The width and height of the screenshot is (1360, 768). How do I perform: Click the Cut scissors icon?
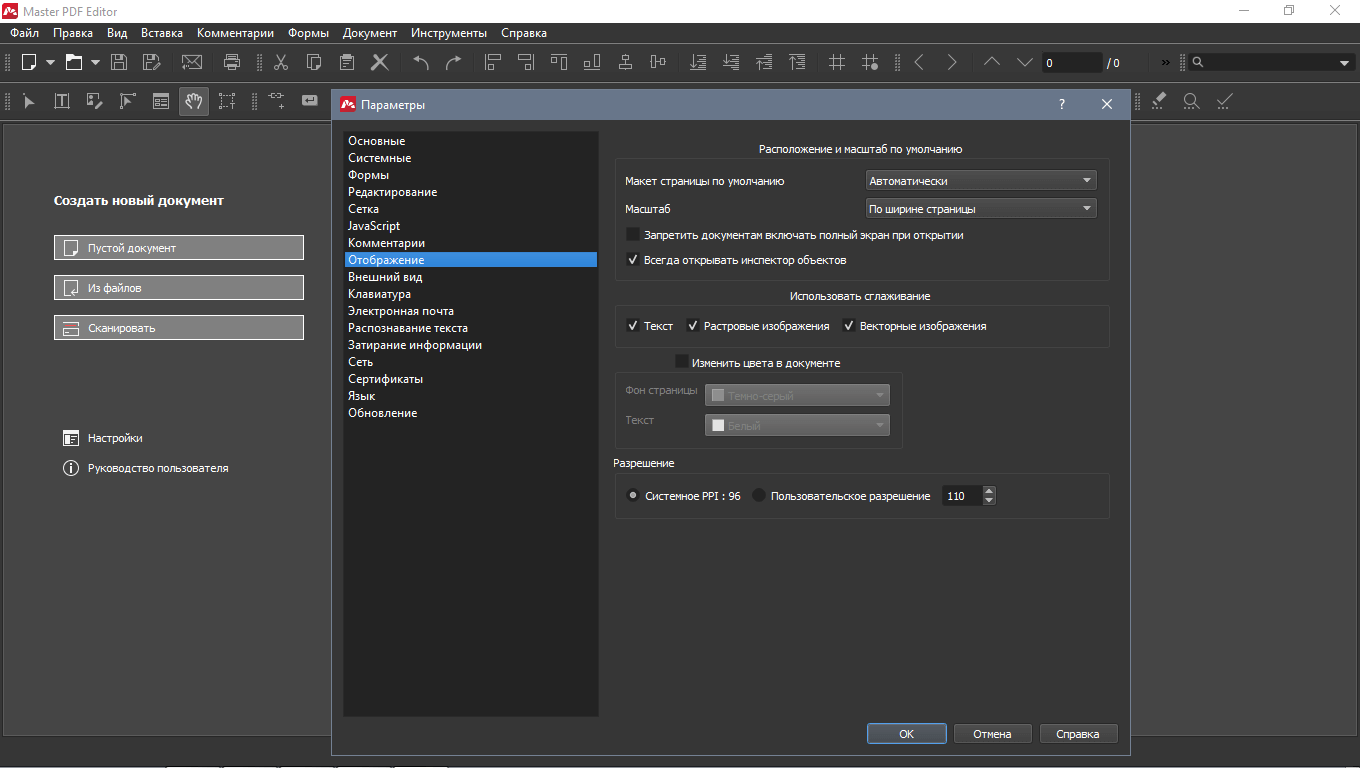click(281, 62)
